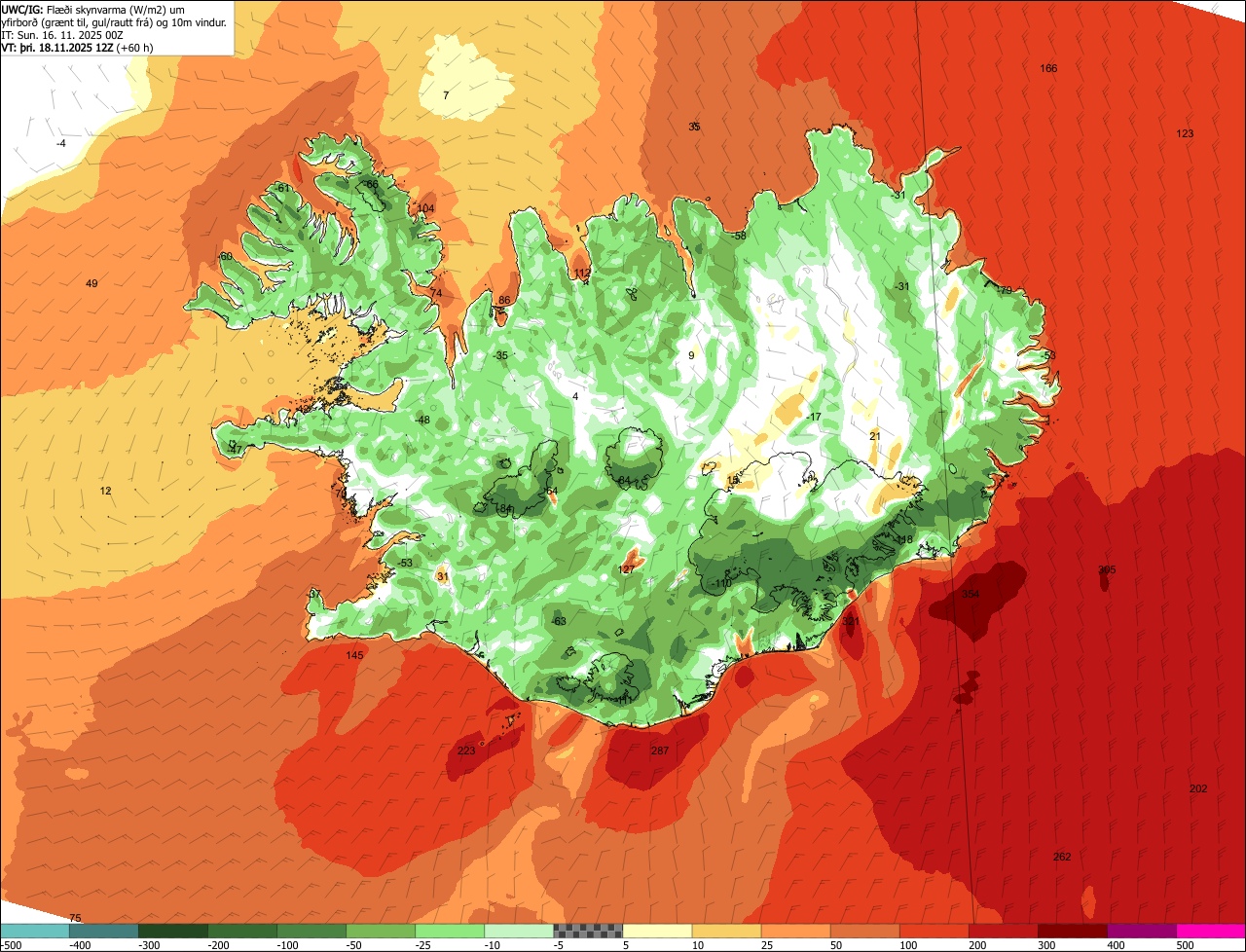Click the map value 305
Screen dimensions: 1246x952
click(1107, 569)
